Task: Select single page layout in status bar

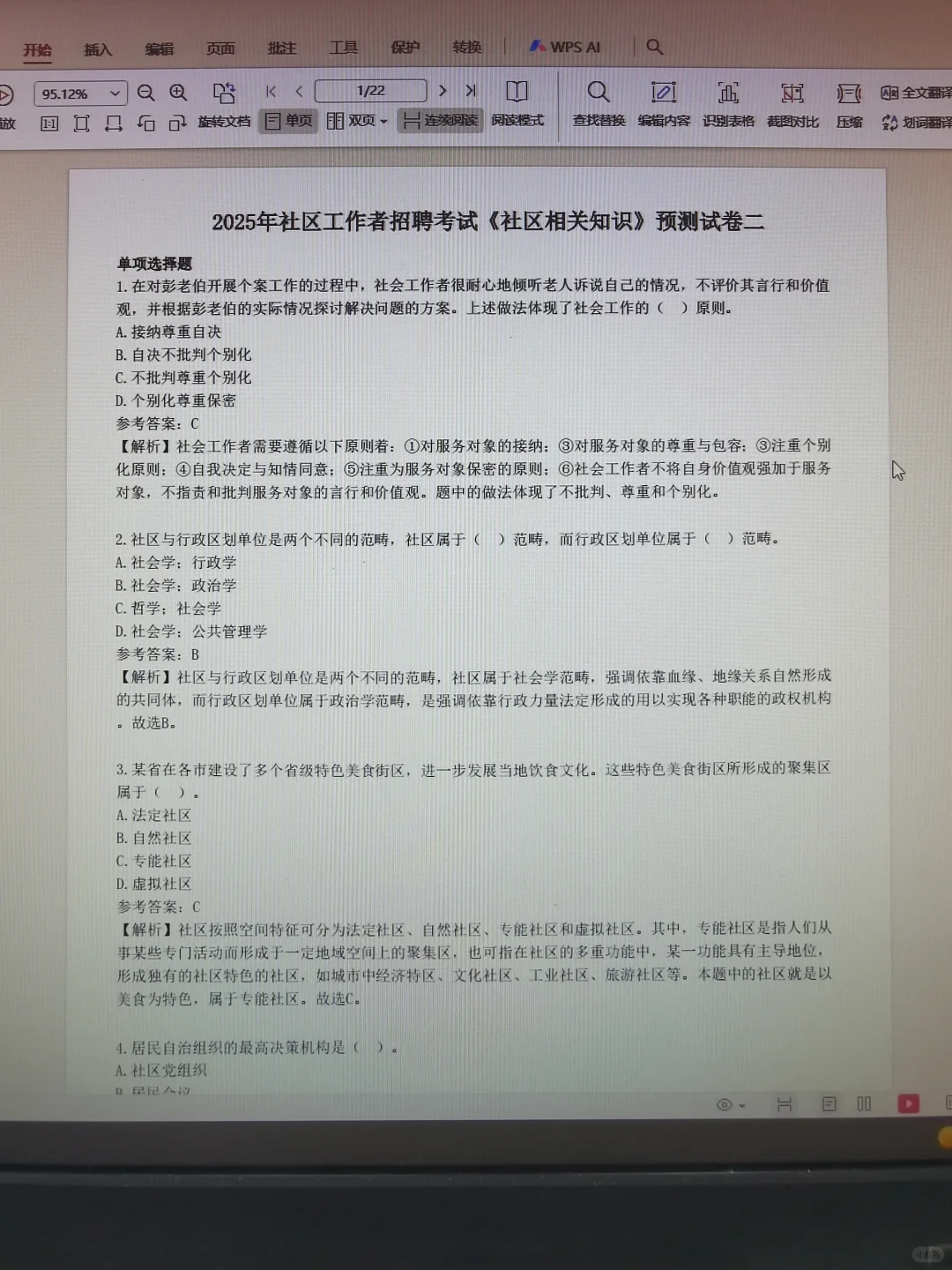Action: (829, 1104)
